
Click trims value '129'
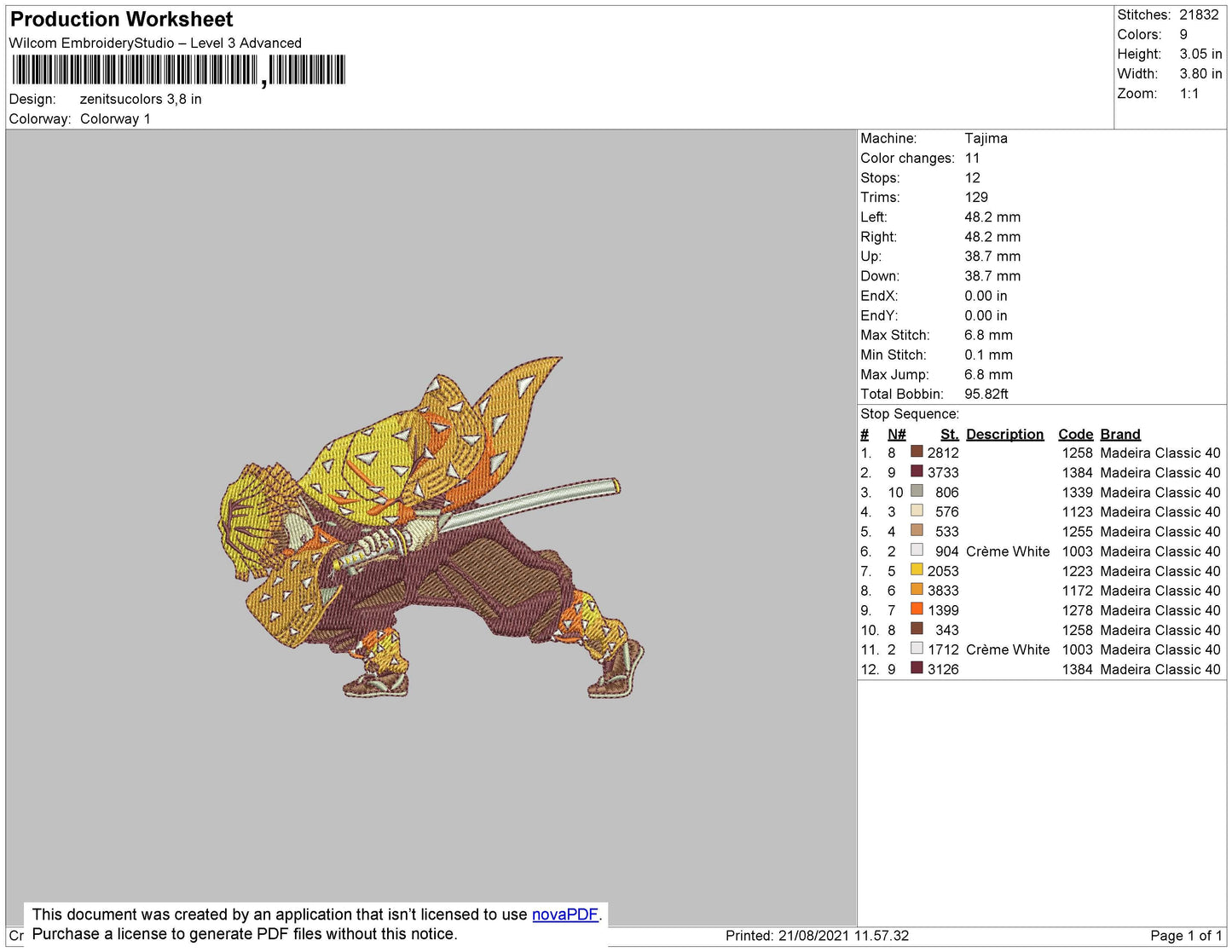click(x=976, y=197)
